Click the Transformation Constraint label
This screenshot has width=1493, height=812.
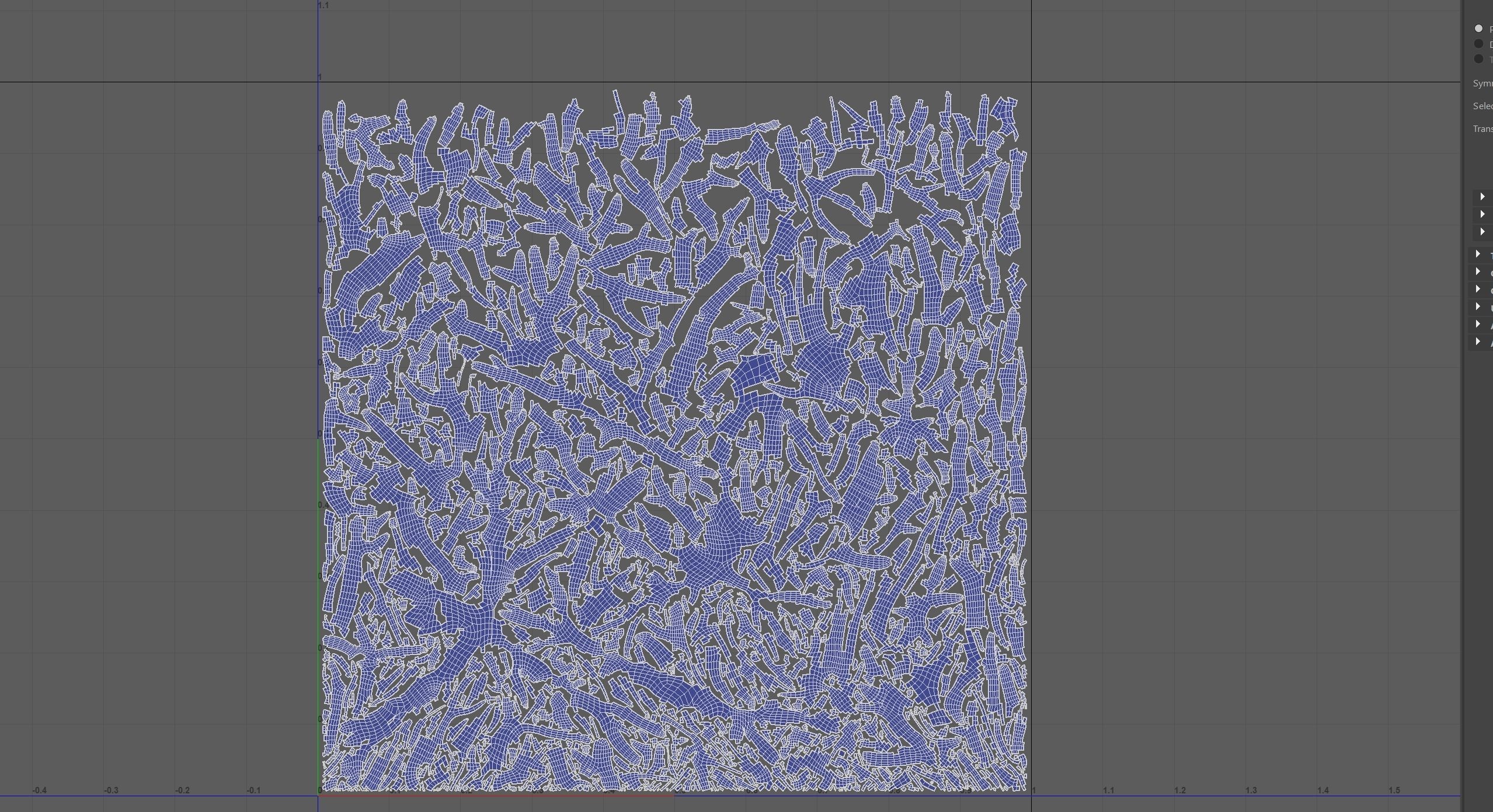[1483, 129]
